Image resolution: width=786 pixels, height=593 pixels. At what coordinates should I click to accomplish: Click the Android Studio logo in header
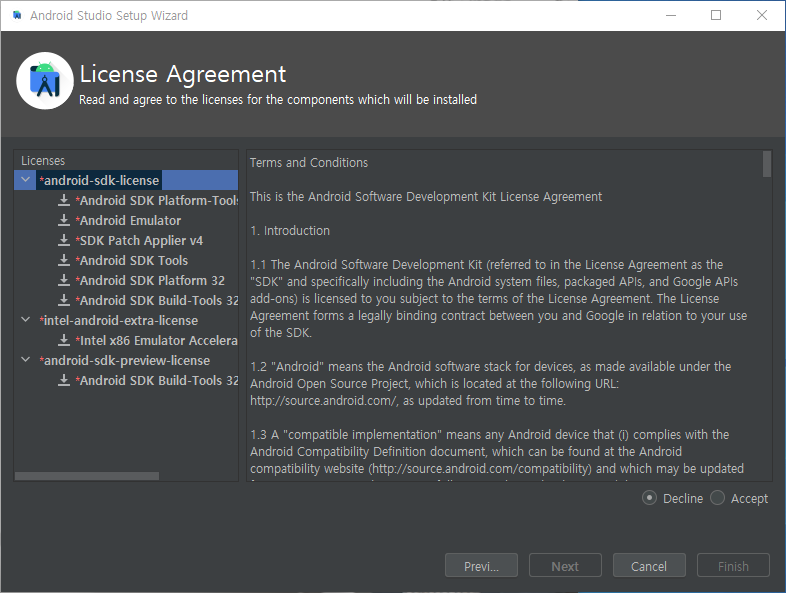pyautogui.click(x=45, y=81)
